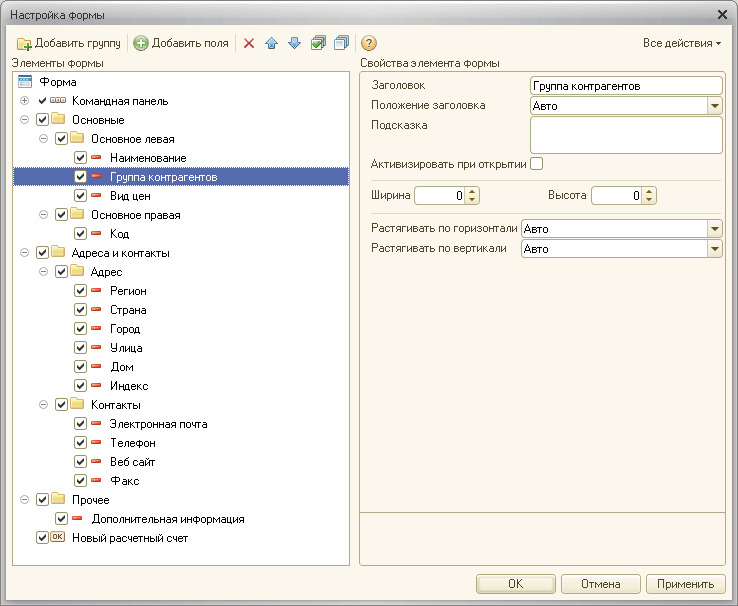Image resolution: width=738 pixels, height=606 pixels.
Task: Move the element up with the blue arrow
Action: click(x=271, y=43)
